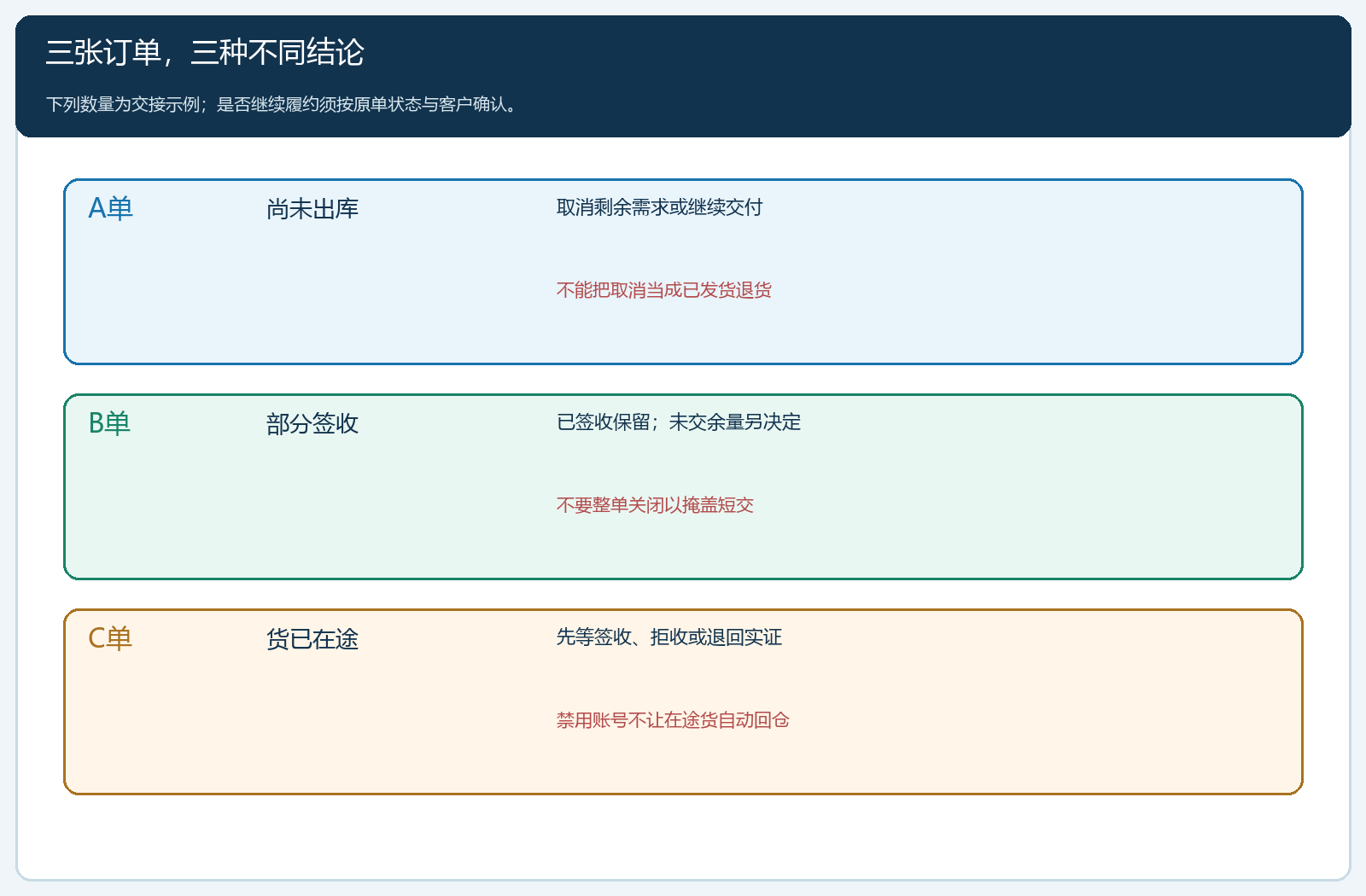Screen dimensions: 1366x896
Task: Click empty white area below C单 card
Action: pyautogui.click(x=683, y=836)
